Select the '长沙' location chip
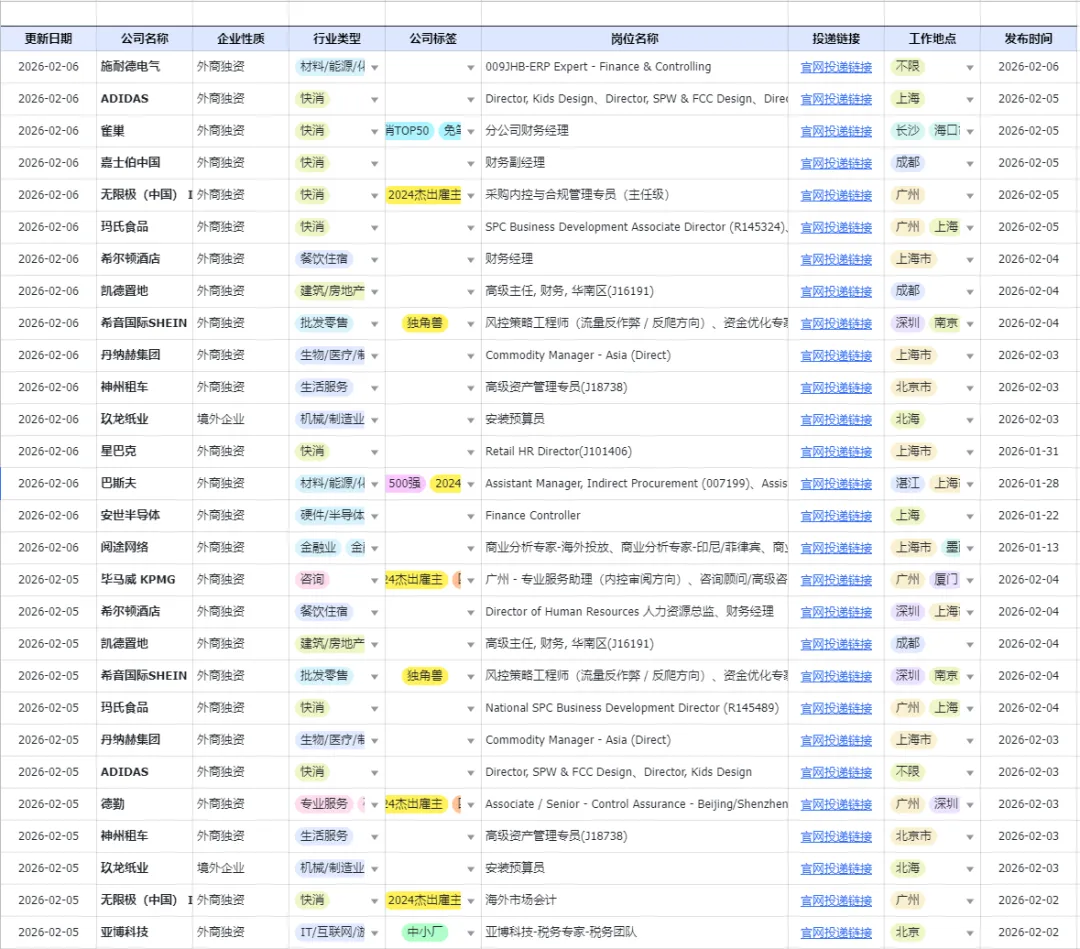 point(907,131)
